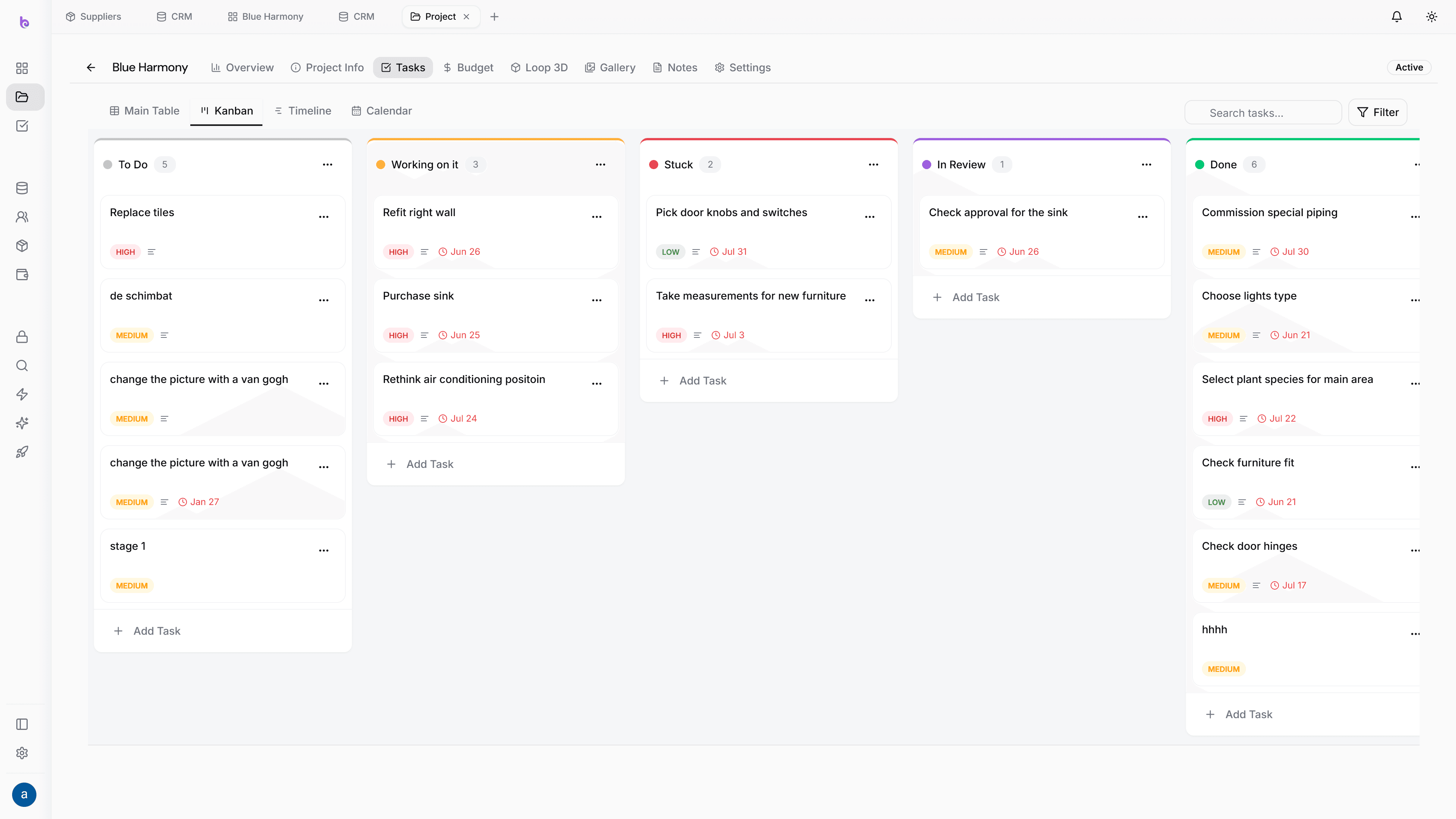
Task: Click the Jun 26 due date on Refit right wall
Action: pos(460,252)
